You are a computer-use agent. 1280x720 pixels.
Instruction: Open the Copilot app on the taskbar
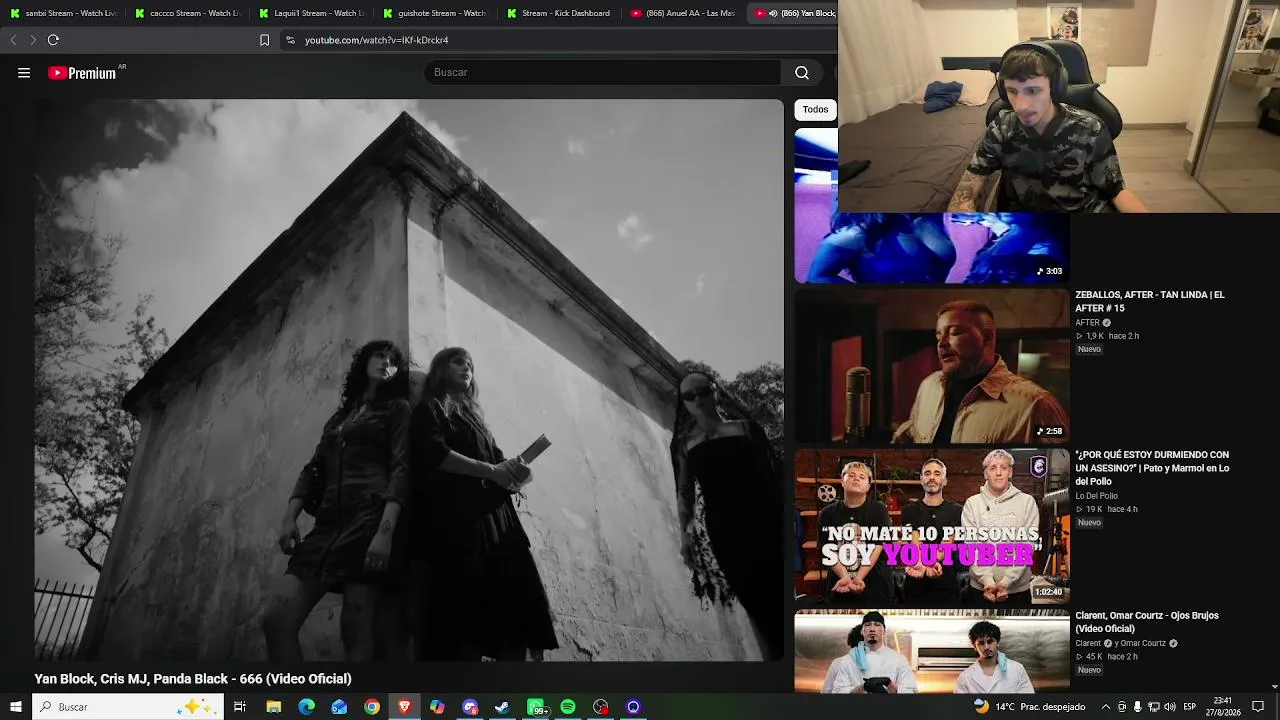(x=437, y=707)
